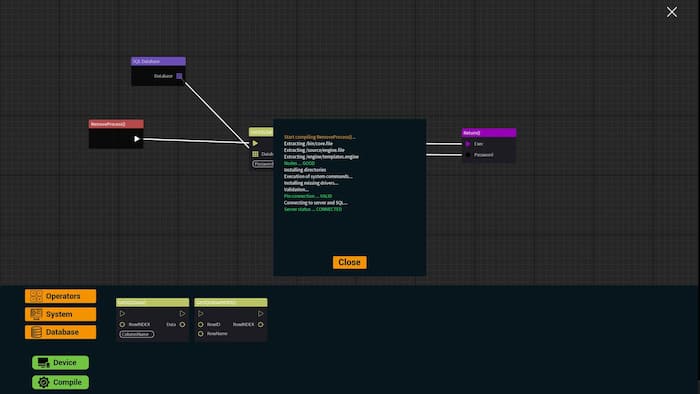Select the Database node category
The height and width of the screenshot is (394, 700).
click(x=60, y=332)
